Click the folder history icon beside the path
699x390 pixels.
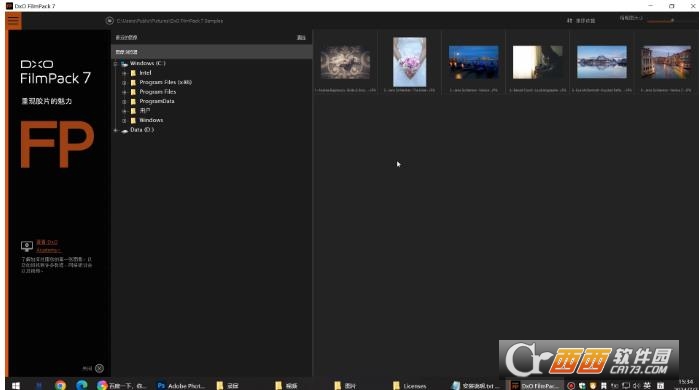pos(109,21)
